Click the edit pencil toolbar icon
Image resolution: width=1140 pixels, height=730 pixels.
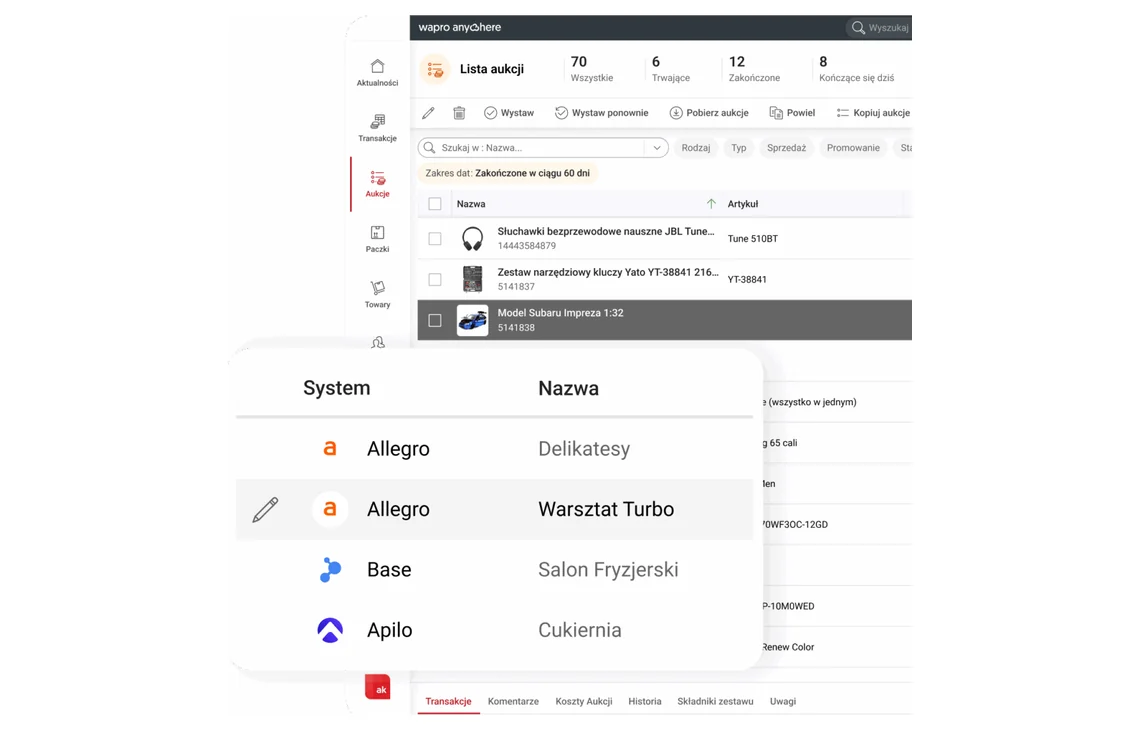(x=428, y=113)
